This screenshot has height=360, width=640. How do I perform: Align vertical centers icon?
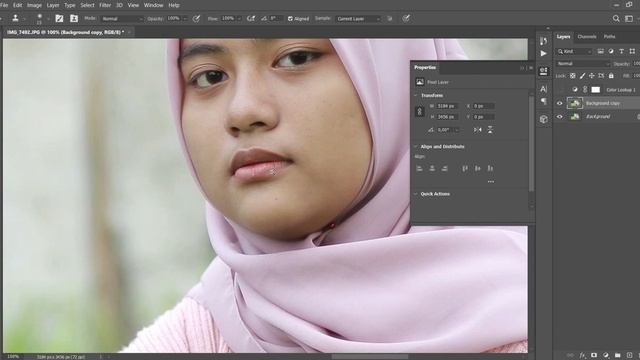click(x=478, y=168)
